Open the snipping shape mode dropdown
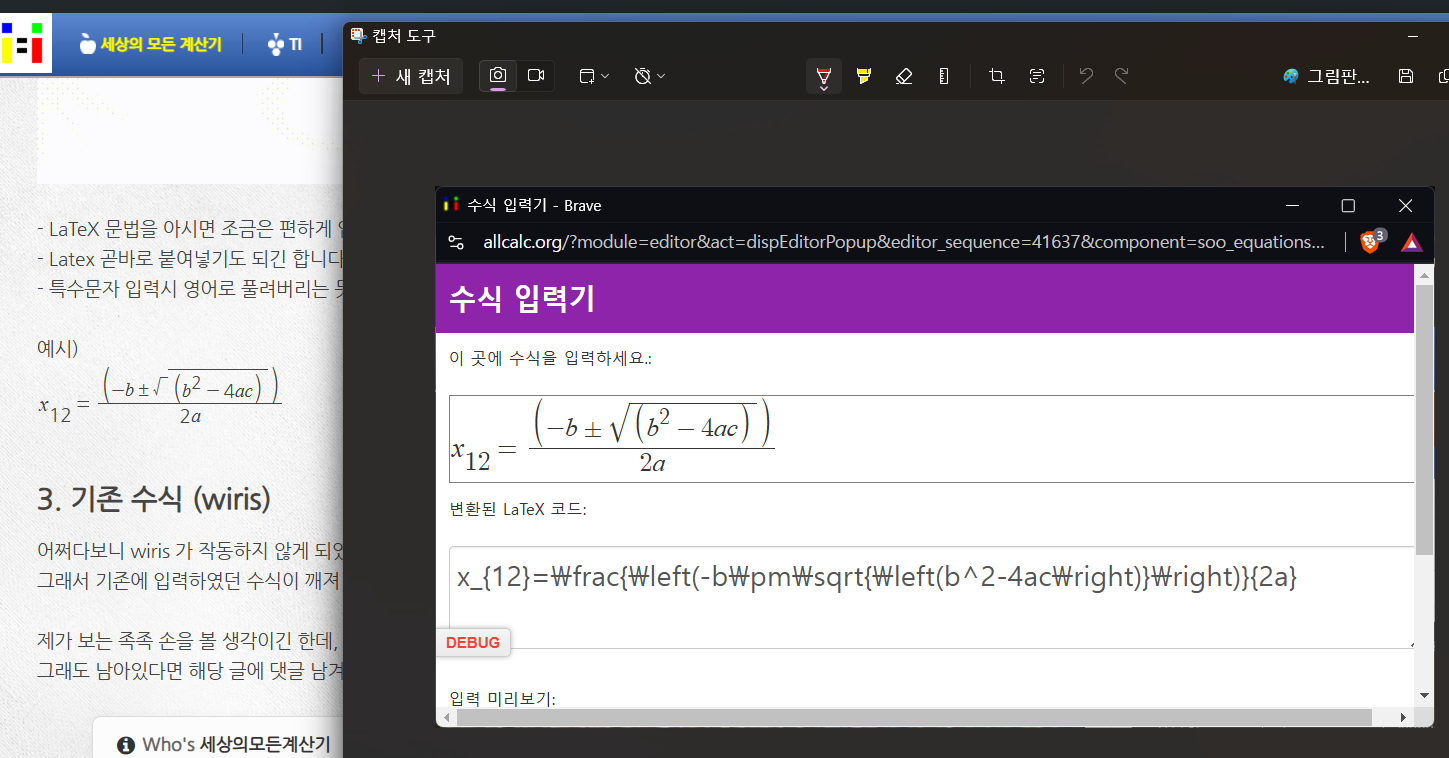 pyautogui.click(x=594, y=76)
